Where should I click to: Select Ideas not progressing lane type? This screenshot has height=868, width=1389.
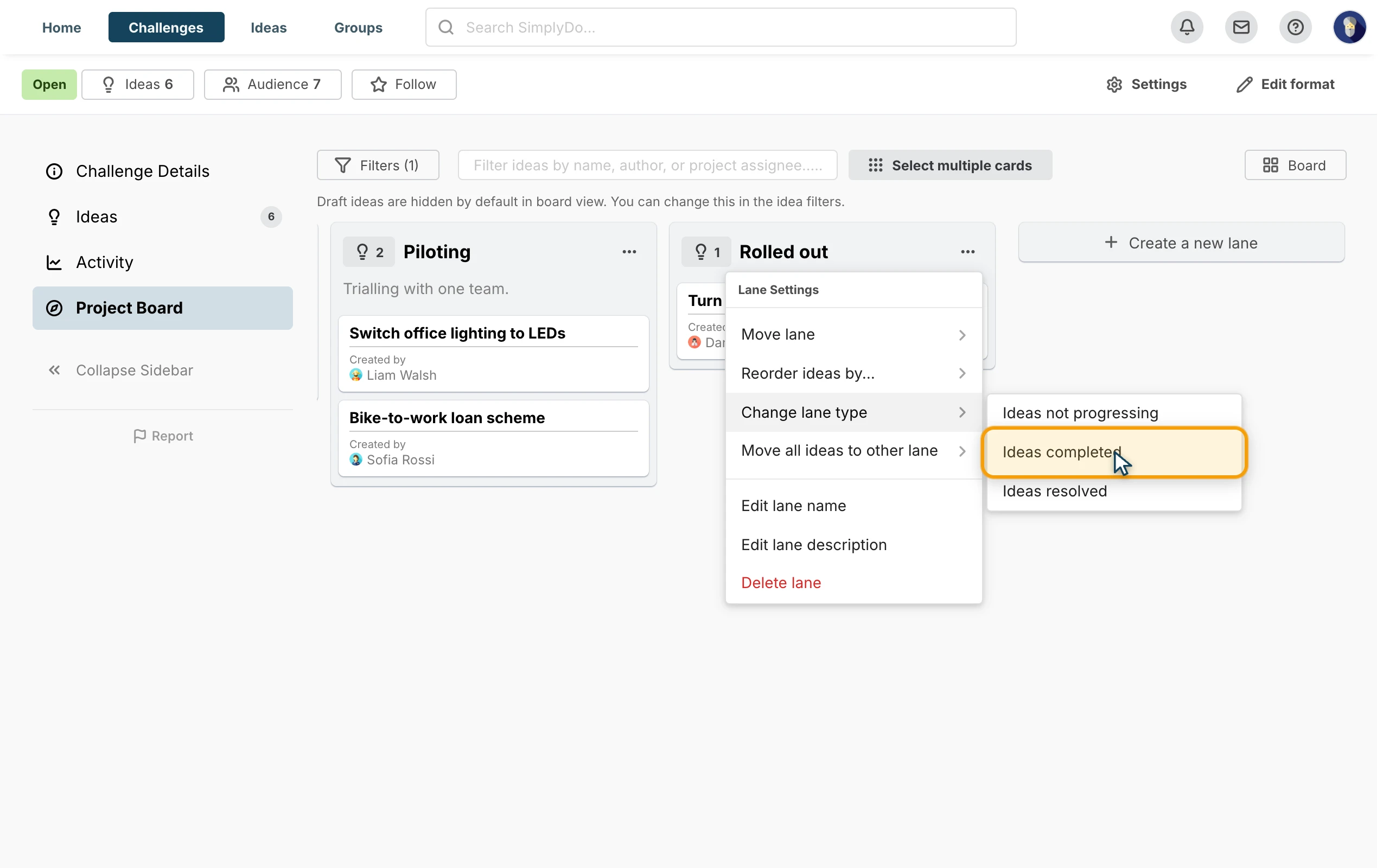pos(1114,413)
